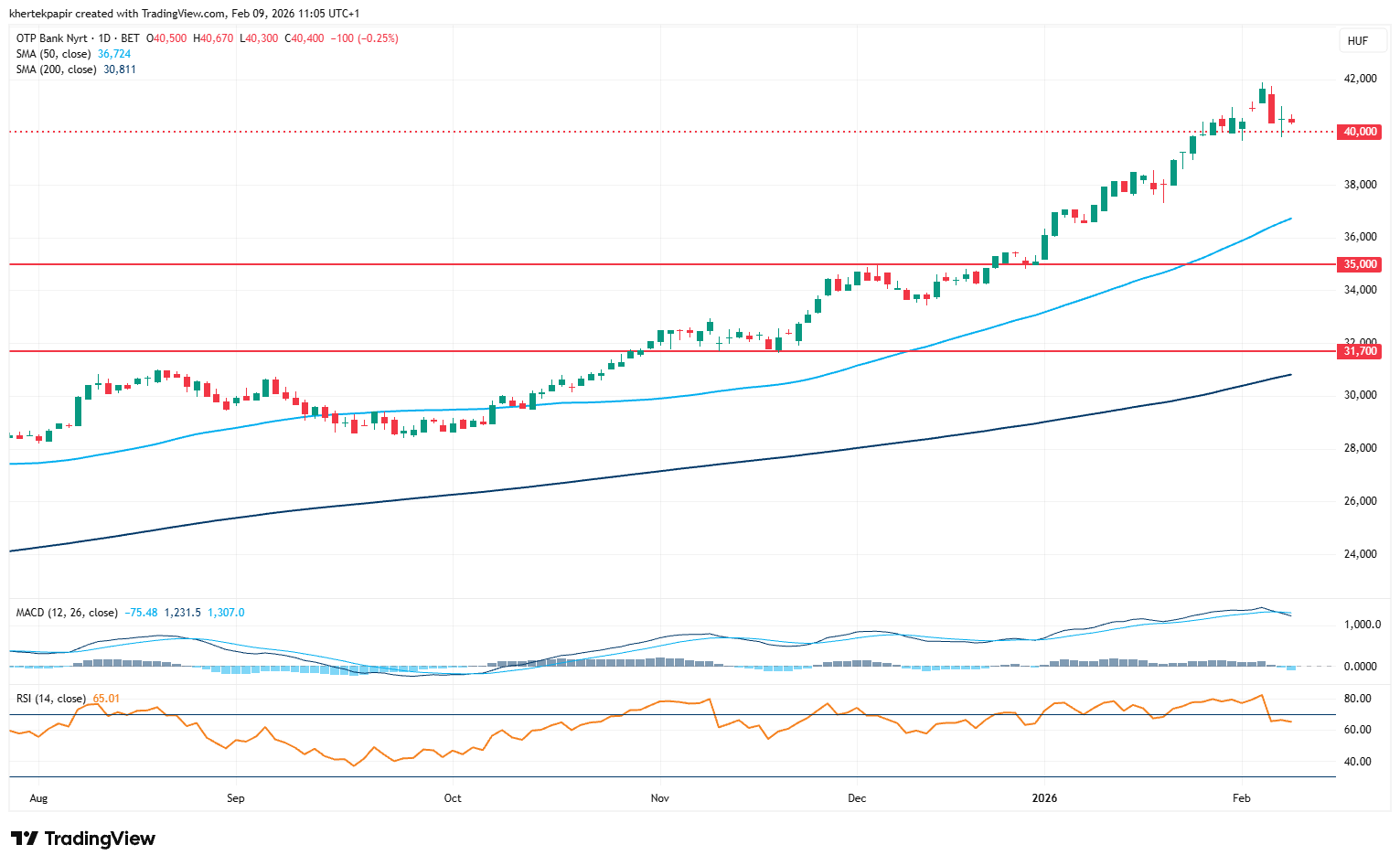The width and height of the screenshot is (1400, 866).
Task: Click the Feb label on time axis
Action: tap(1241, 798)
